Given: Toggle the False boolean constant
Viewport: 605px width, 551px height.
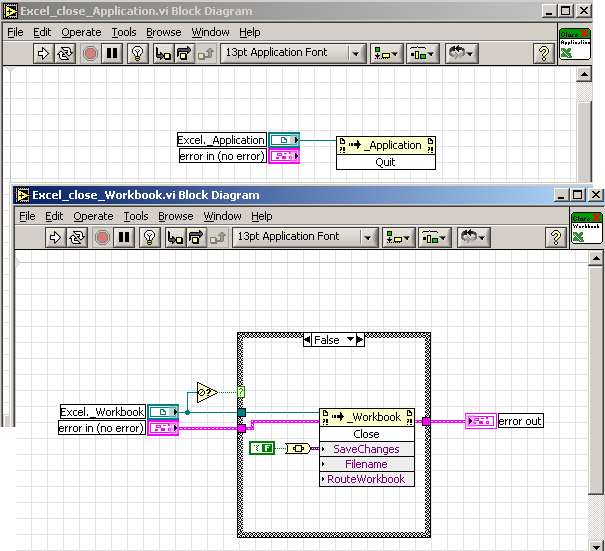Looking at the screenshot, I should [x=262, y=448].
